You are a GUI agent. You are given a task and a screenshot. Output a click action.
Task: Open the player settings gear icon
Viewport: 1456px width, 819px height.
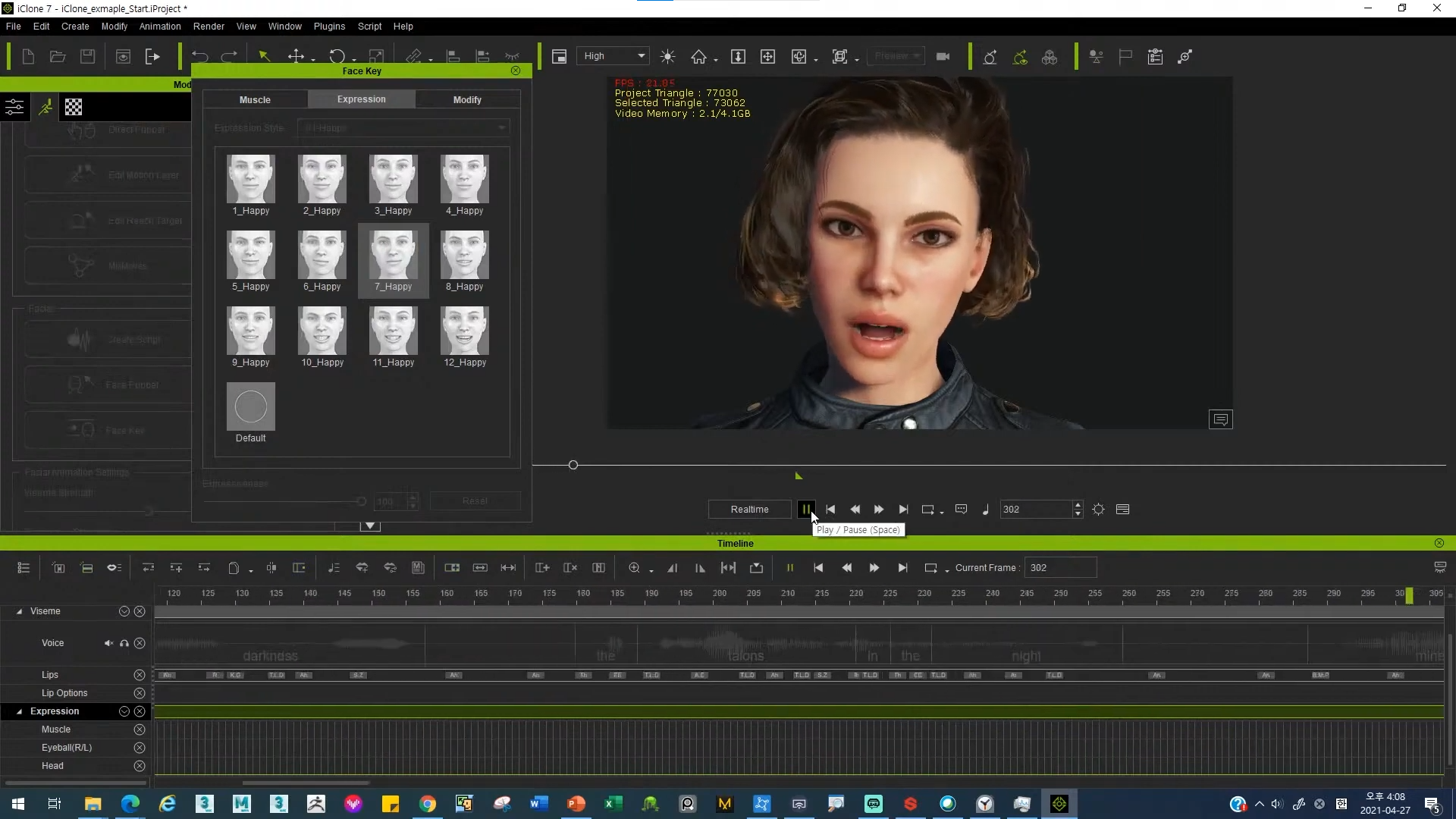pos(1098,510)
